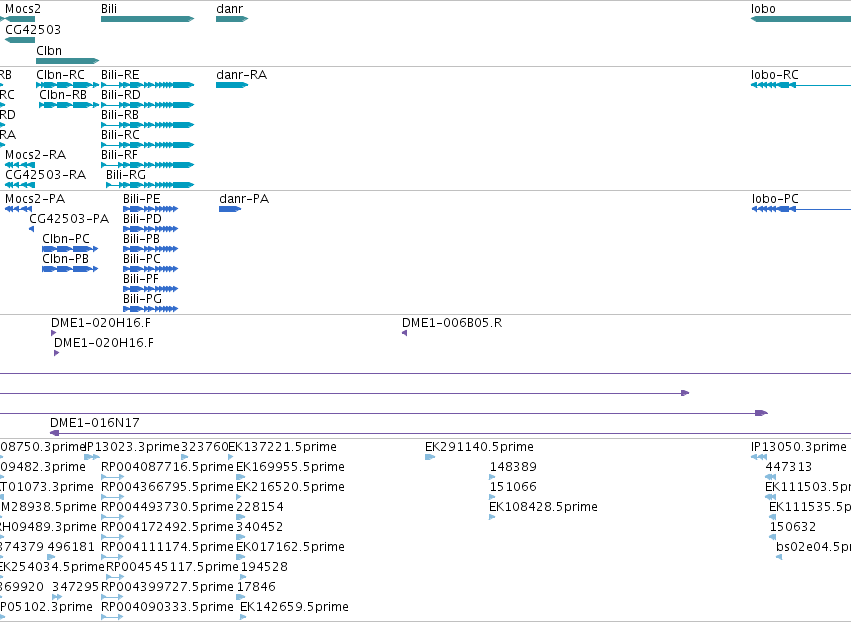Image resolution: width=851 pixels, height=622 pixels.
Task: Open the Mocs2-RA transcript
Action: [x=20, y=165]
